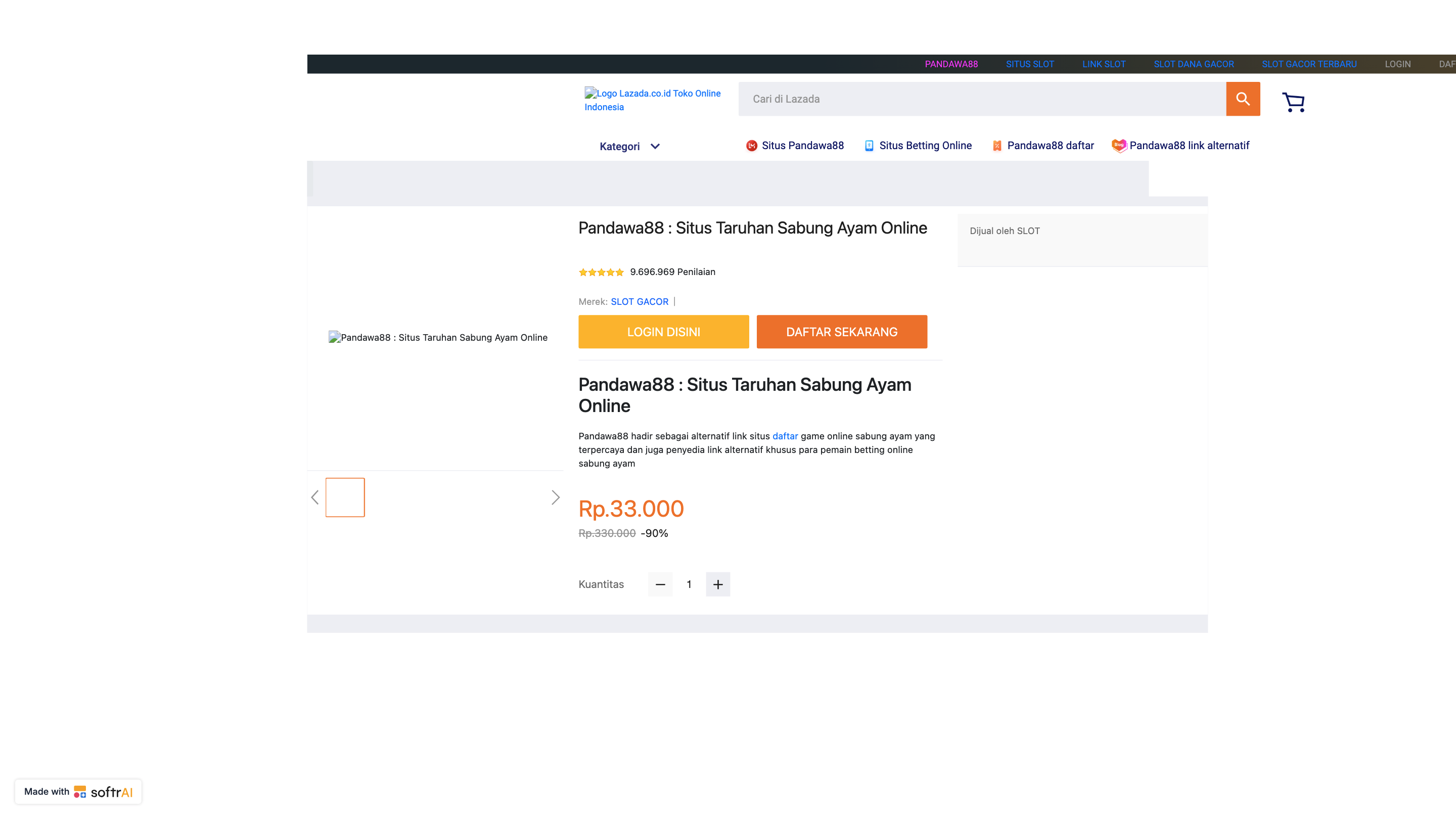Go to the previous thumbnail with the left chevron
1456x819 pixels.
[315, 497]
